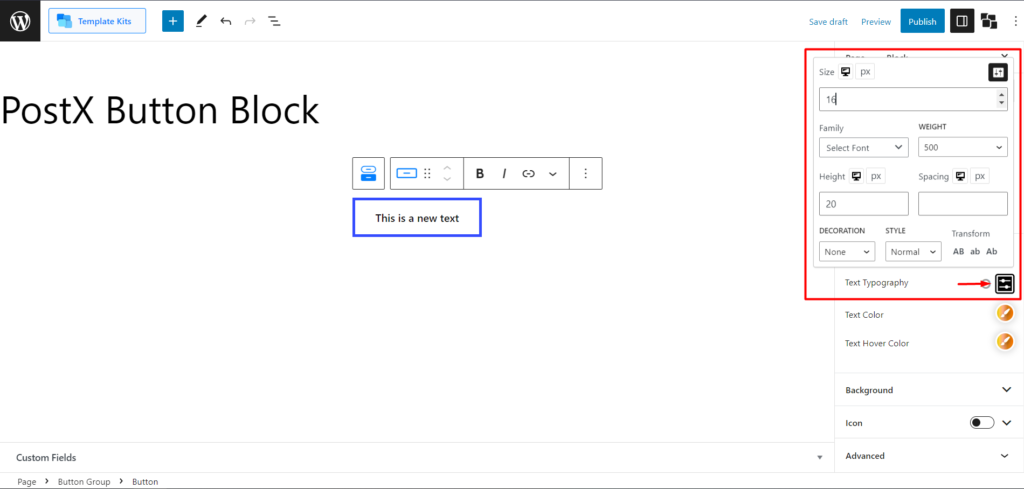Click the Text Typography label

[x=876, y=283]
